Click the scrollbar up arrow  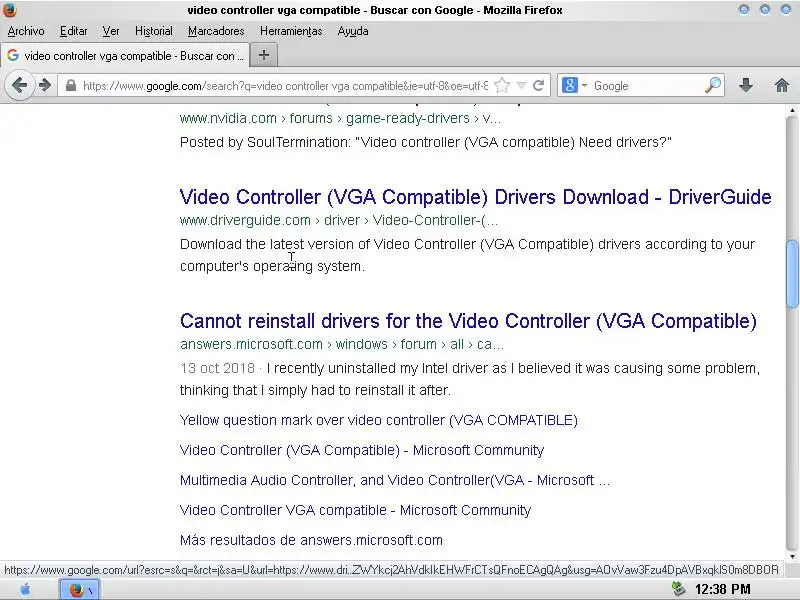(792, 111)
